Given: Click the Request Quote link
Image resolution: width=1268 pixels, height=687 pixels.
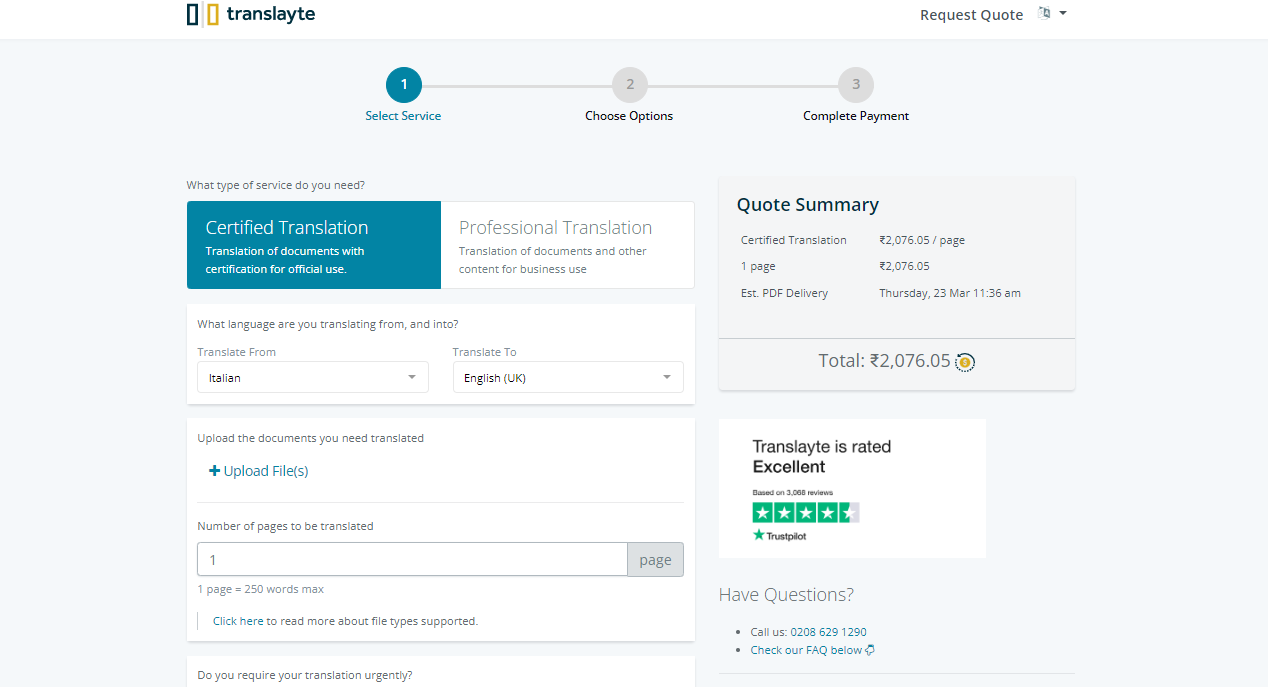Looking at the screenshot, I should point(971,15).
